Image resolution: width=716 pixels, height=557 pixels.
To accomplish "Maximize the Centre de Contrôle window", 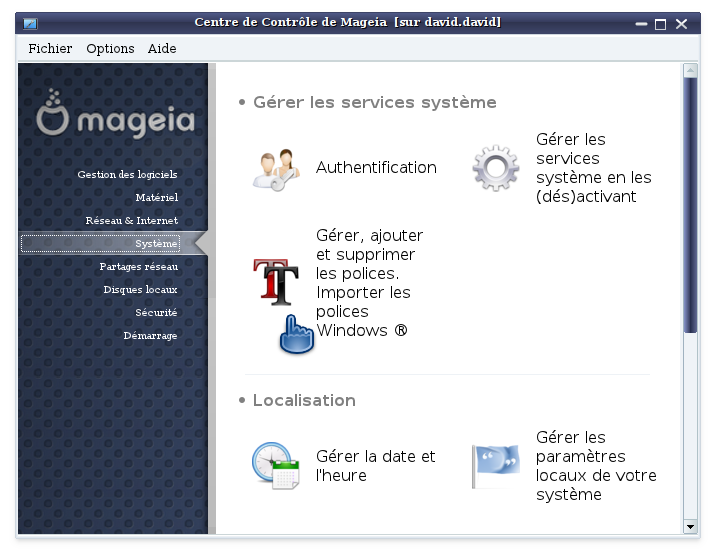I will pyautogui.click(x=660, y=24).
